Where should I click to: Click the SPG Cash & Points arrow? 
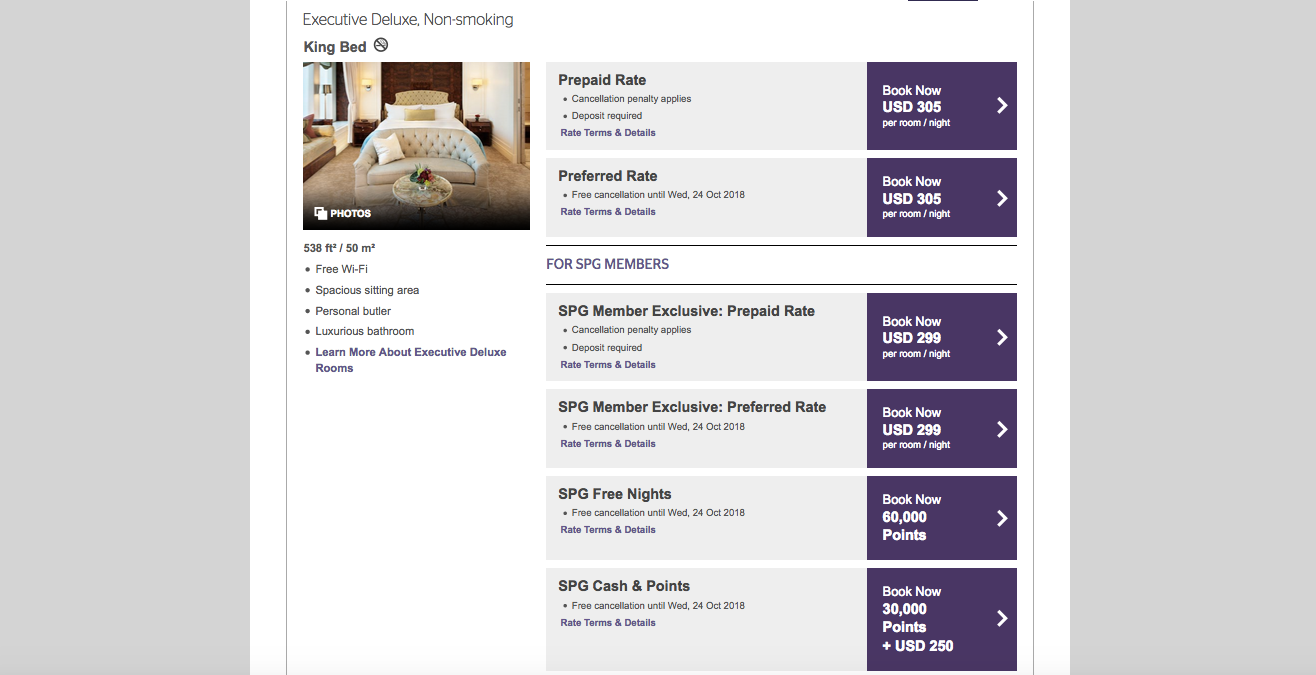click(1002, 619)
